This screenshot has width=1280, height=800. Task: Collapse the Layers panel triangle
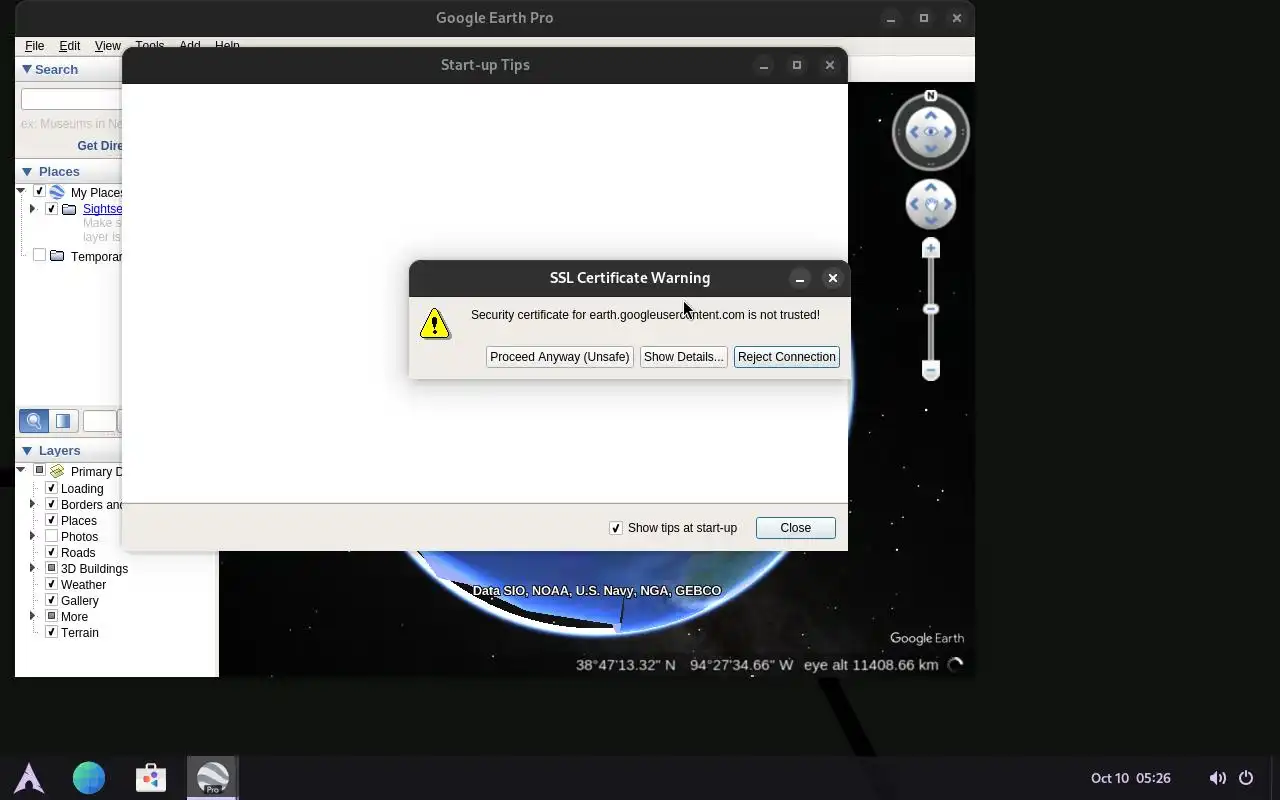click(x=27, y=450)
